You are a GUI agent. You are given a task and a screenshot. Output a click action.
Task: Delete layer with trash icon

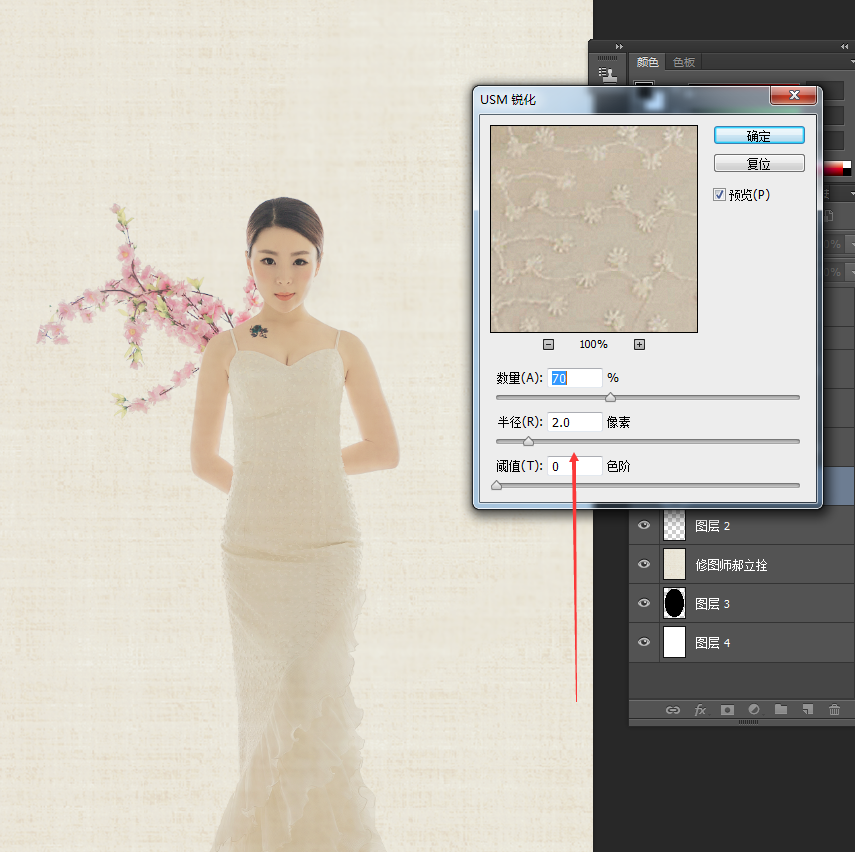pyautogui.click(x=834, y=710)
